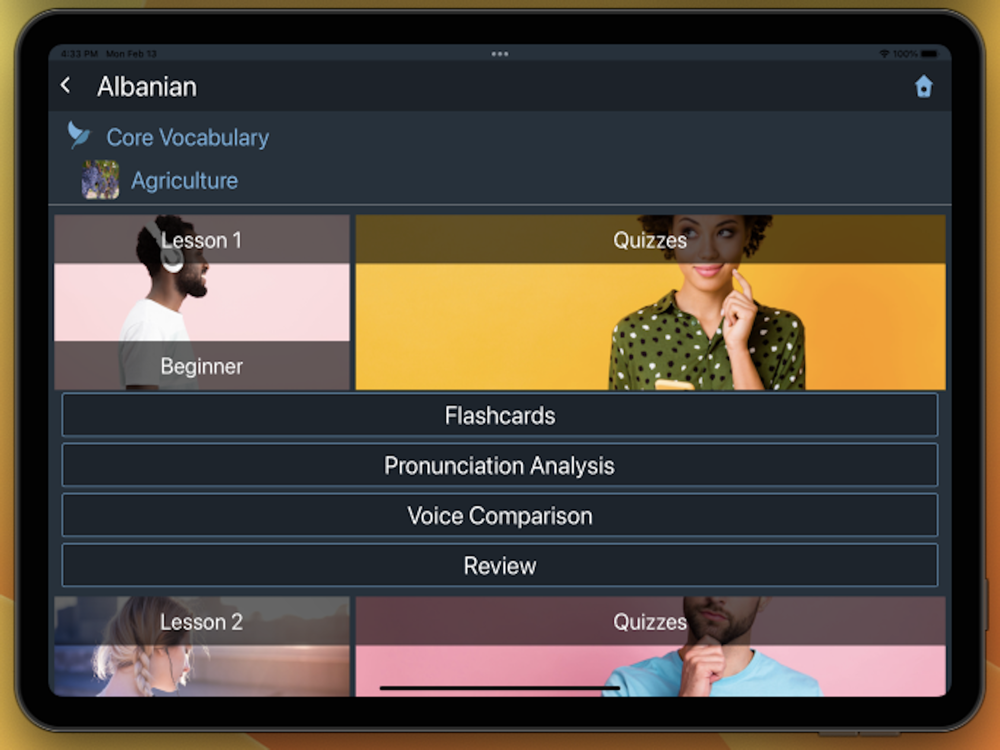Click the Albanian page title
Image resolution: width=1000 pixels, height=750 pixels.
pos(147,87)
